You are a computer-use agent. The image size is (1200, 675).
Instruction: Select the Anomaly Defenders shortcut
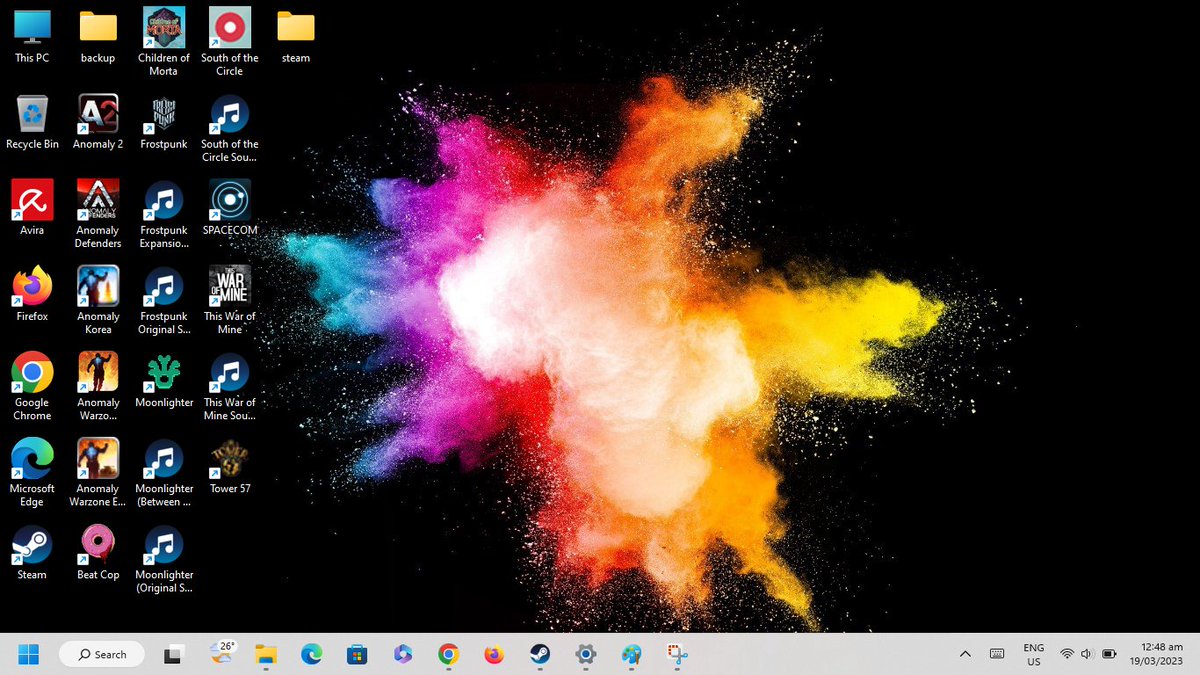tap(98, 214)
